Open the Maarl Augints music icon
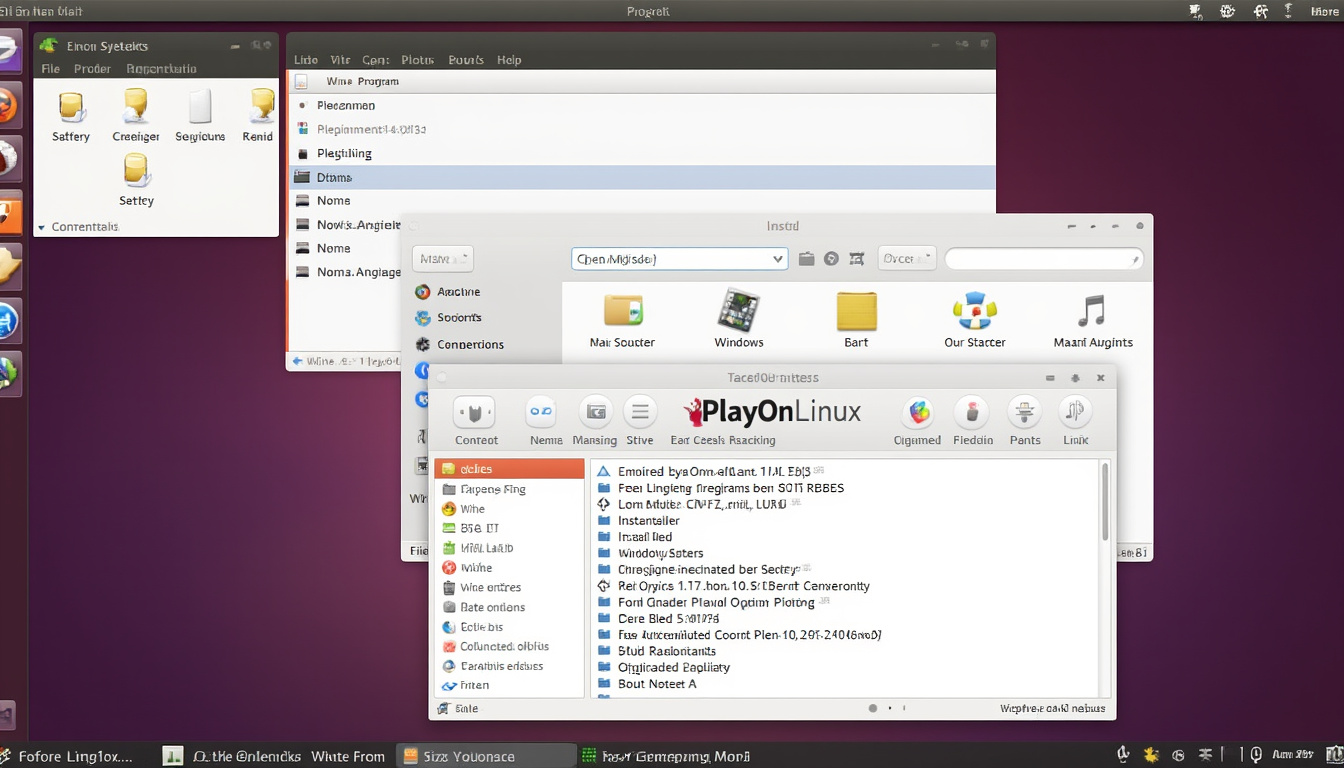This screenshot has width=1344, height=768. click(1092, 311)
